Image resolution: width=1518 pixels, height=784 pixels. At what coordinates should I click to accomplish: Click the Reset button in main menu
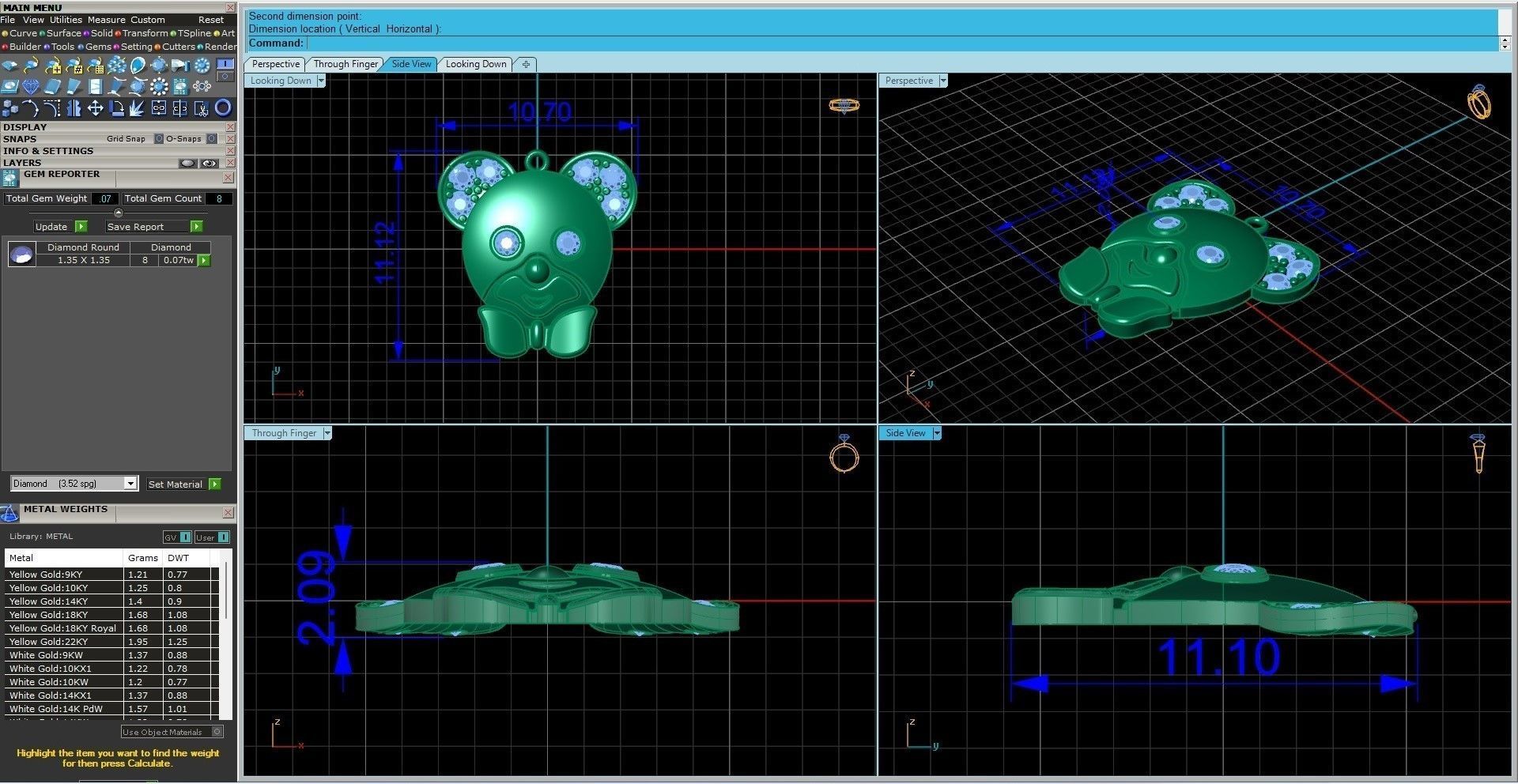click(x=211, y=20)
